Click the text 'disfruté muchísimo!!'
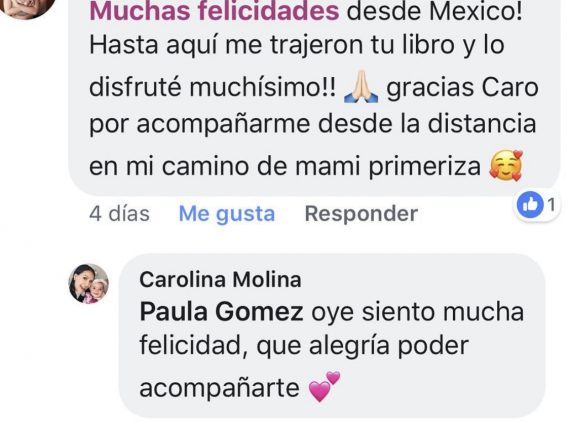 pos(213,88)
